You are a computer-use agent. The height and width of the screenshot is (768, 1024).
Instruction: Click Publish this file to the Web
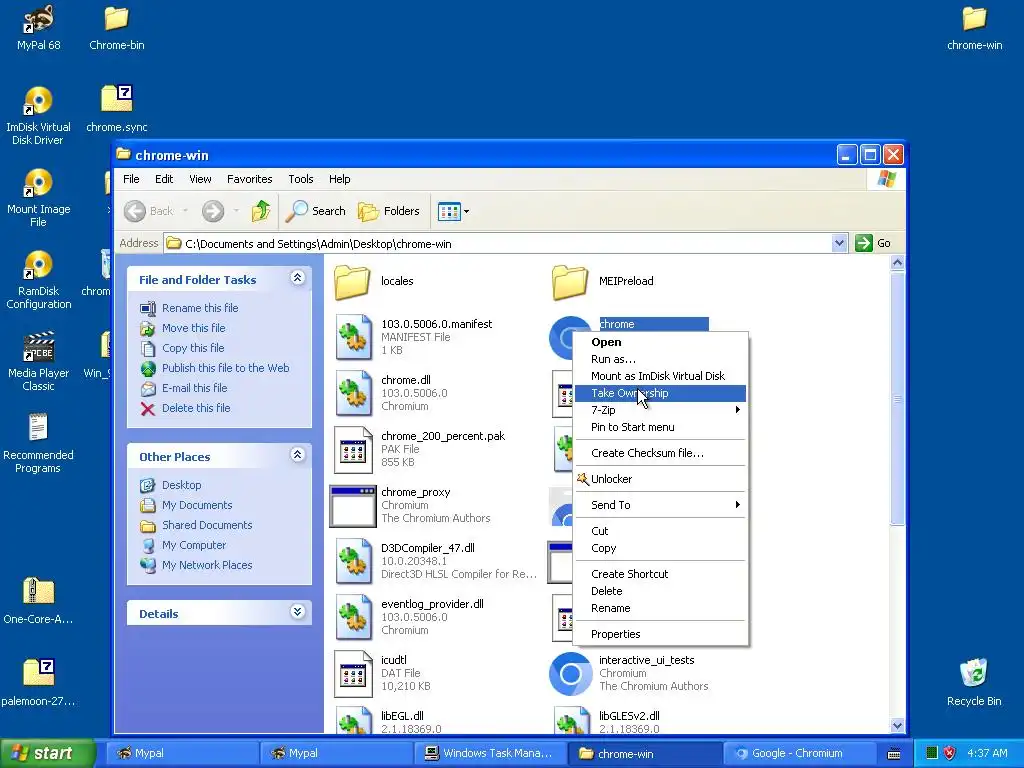point(225,368)
